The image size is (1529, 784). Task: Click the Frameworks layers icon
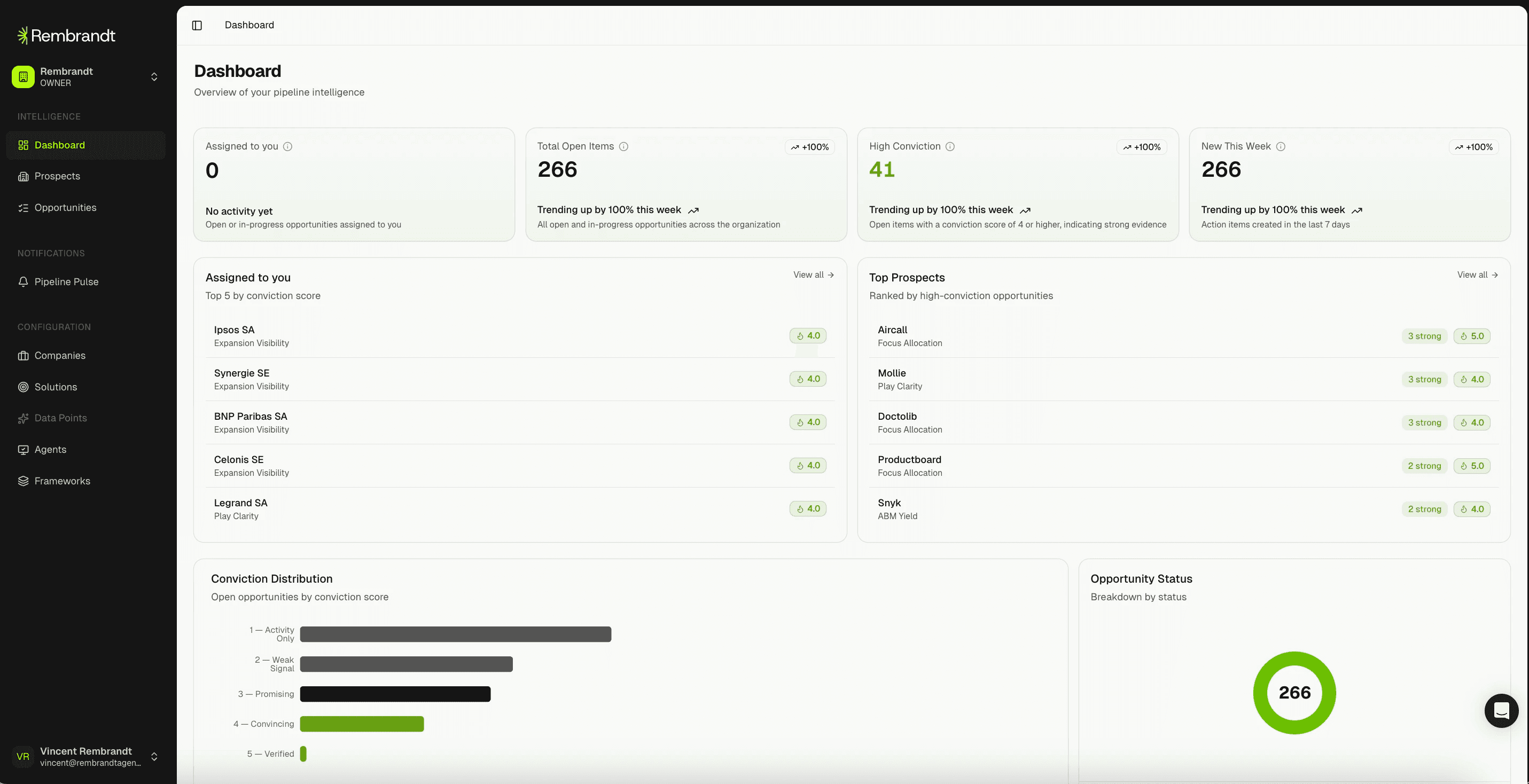tap(23, 481)
